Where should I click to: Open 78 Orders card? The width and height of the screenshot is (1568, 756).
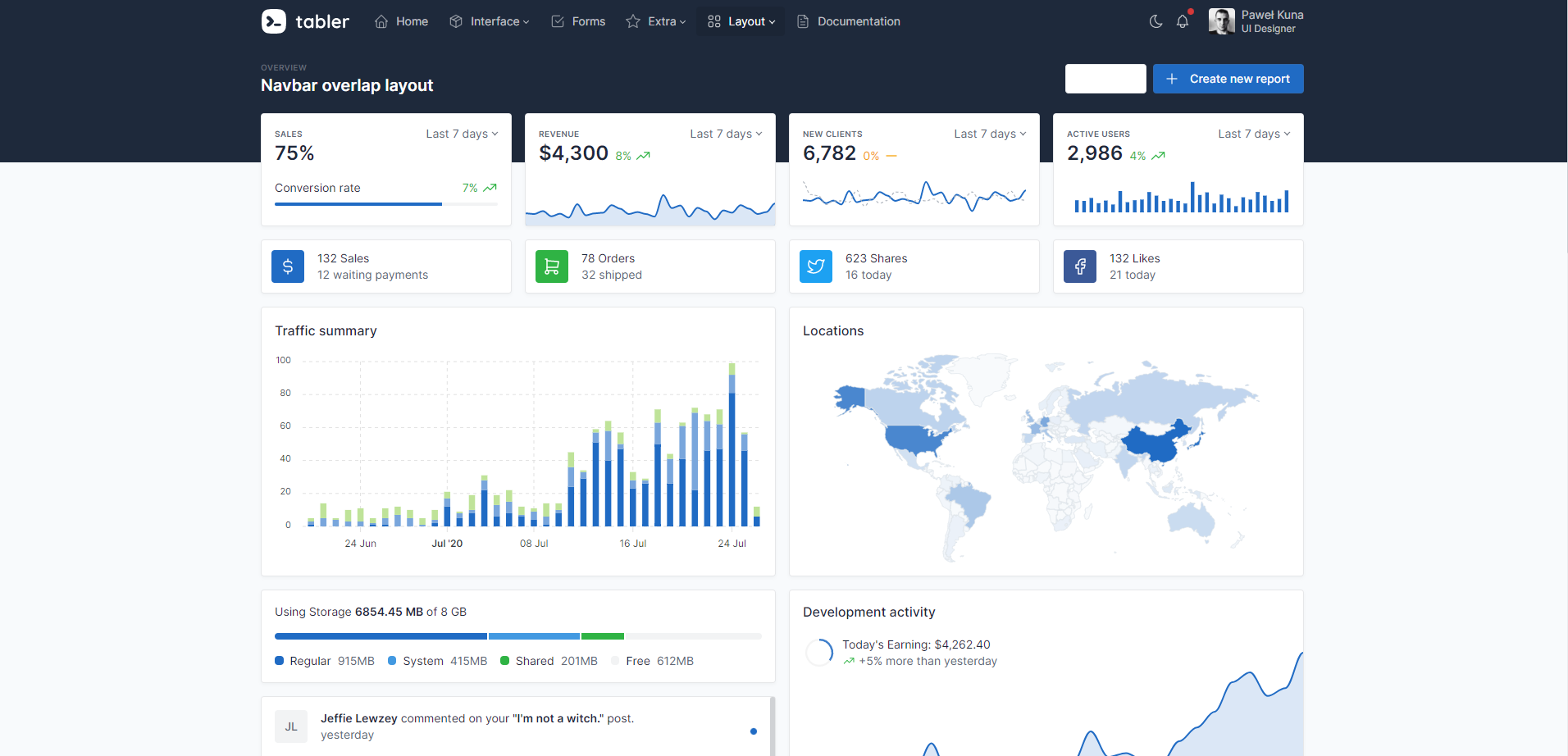(x=650, y=266)
